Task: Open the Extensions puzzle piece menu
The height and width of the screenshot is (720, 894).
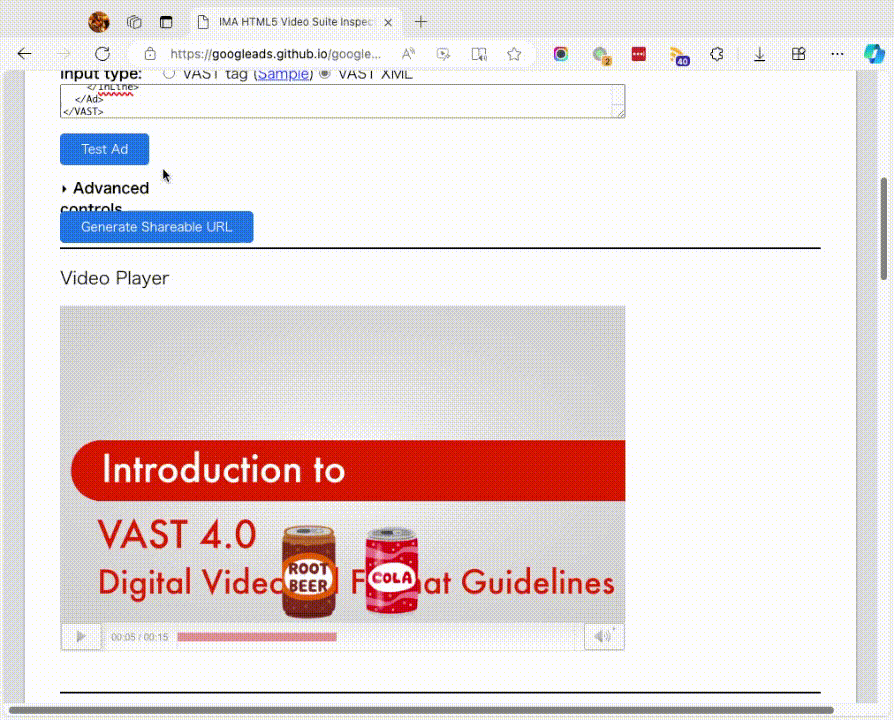Action: click(x=717, y=54)
